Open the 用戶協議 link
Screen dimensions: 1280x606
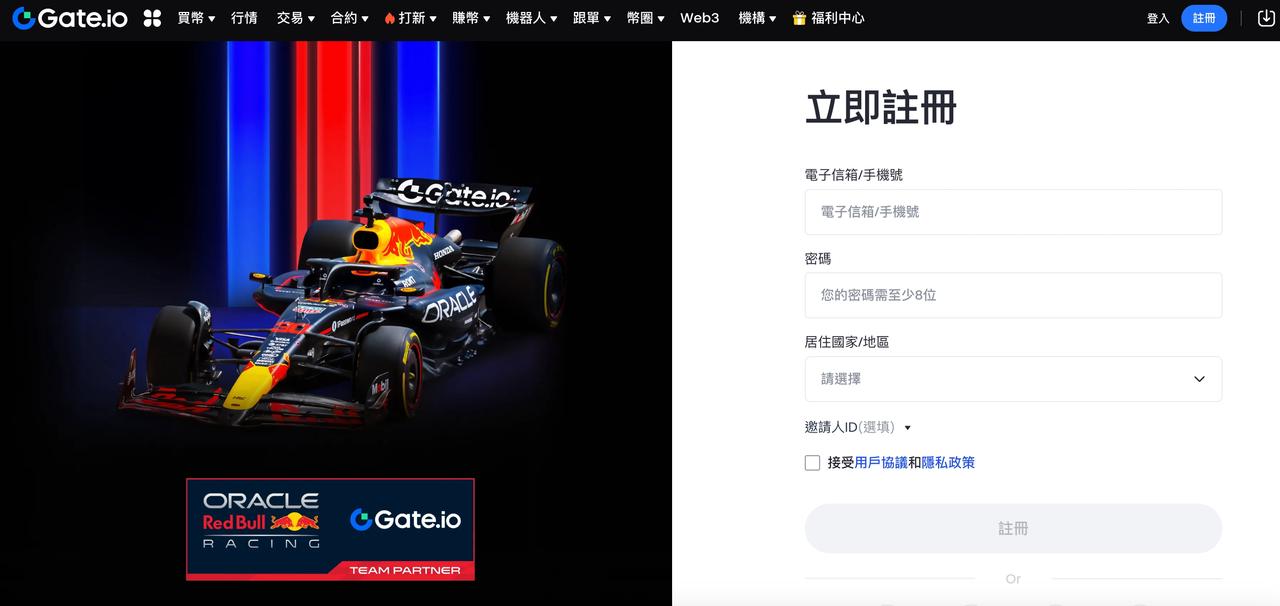coord(881,463)
